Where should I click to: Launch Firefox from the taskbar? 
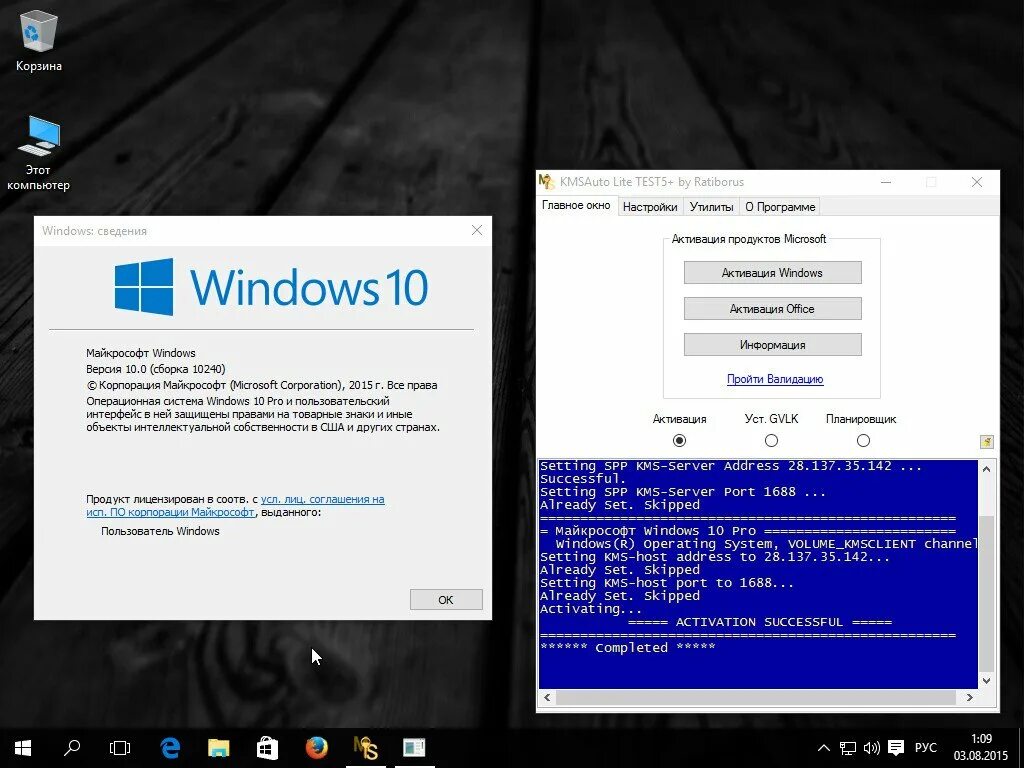click(x=316, y=747)
